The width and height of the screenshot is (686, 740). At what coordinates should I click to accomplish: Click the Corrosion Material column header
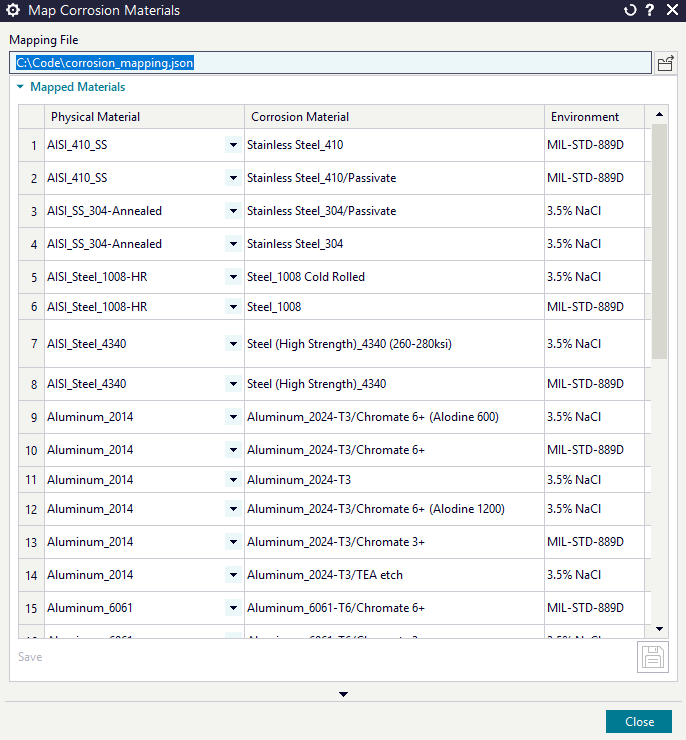(x=394, y=117)
